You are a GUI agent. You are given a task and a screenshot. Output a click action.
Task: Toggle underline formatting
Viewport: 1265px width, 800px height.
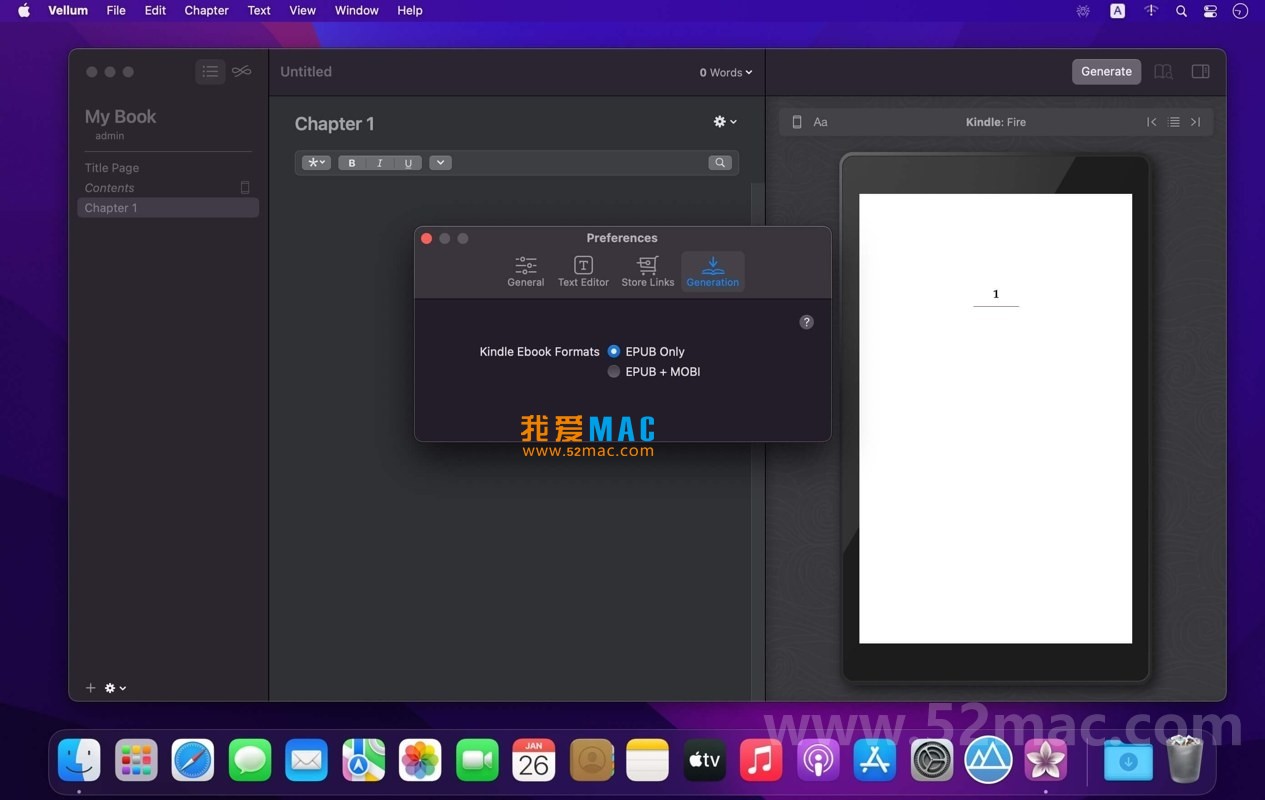click(x=408, y=163)
